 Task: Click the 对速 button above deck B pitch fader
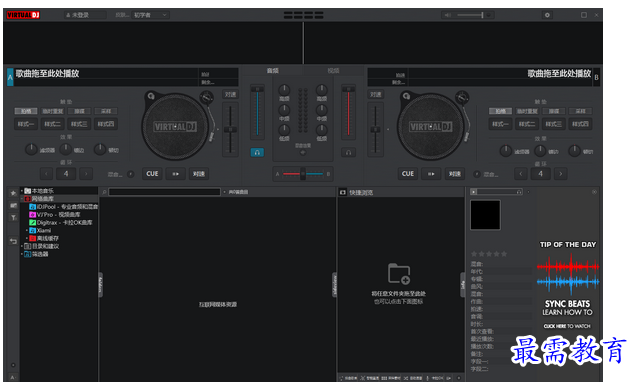[x=375, y=94]
